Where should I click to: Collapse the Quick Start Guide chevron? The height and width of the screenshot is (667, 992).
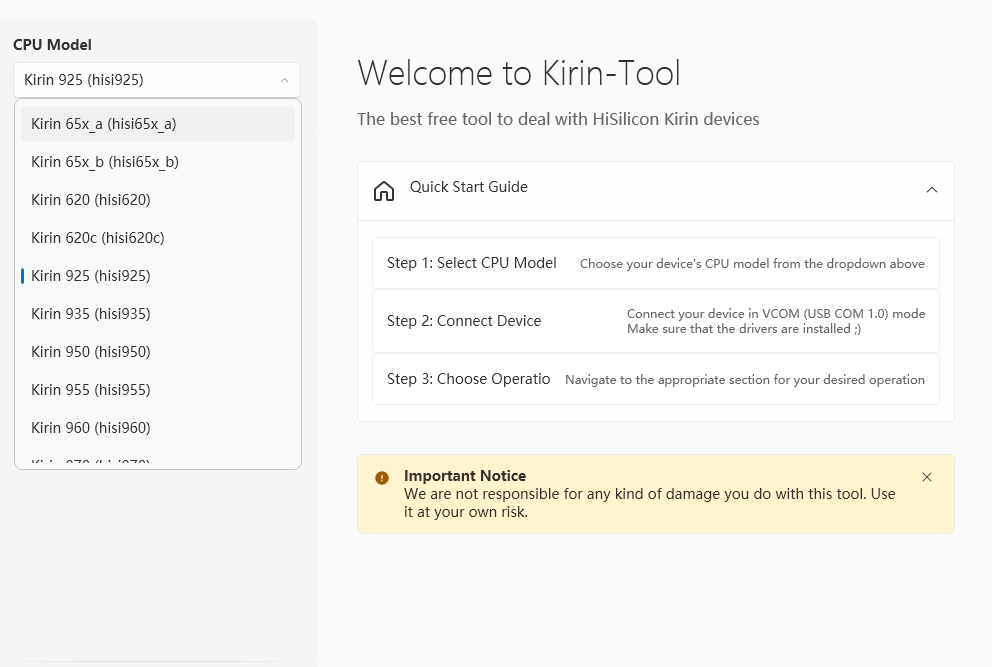click(932, 190)
